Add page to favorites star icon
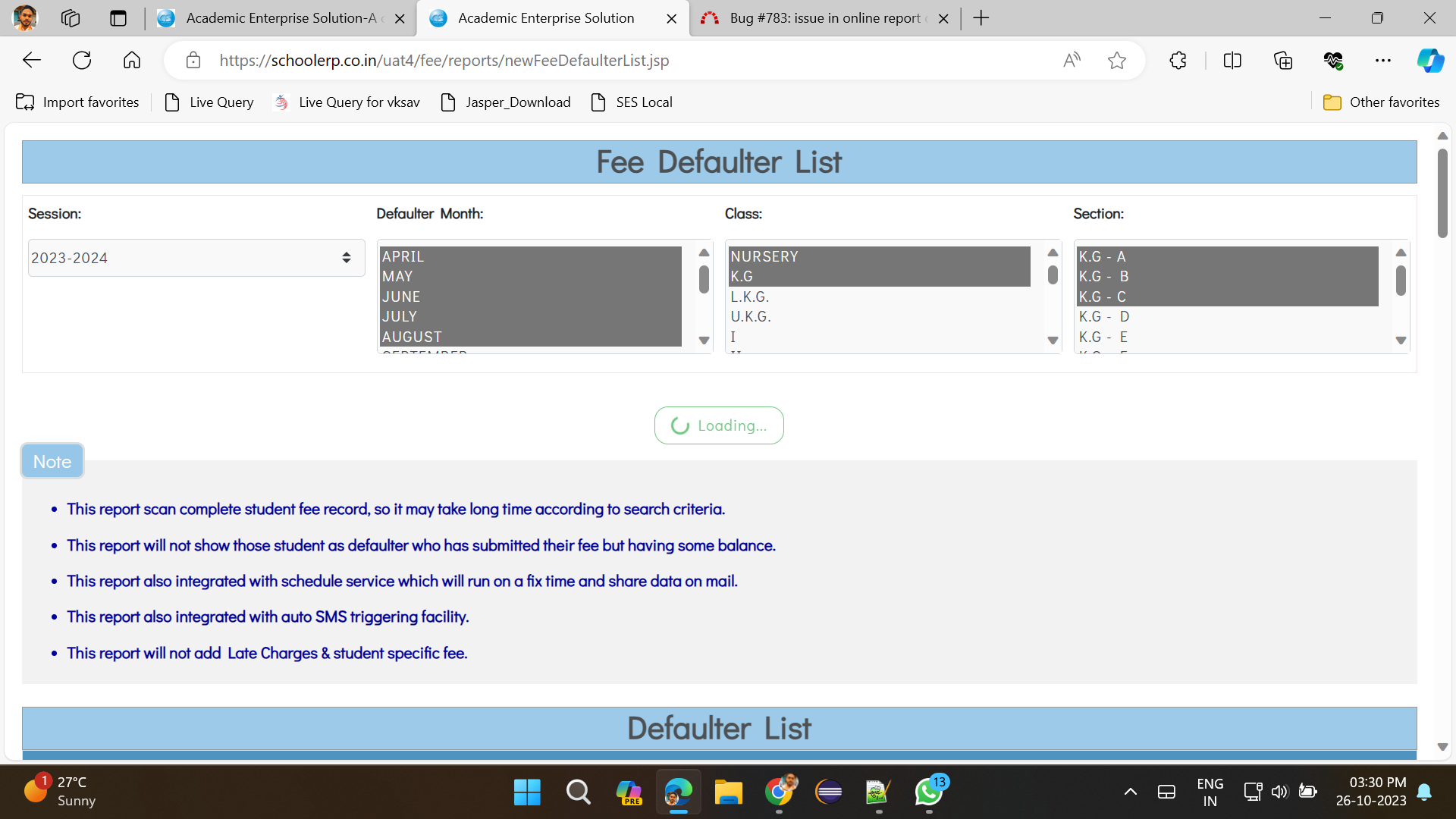The width and height of the screenshot is (1456, 819). click(x=1116, y=61)
